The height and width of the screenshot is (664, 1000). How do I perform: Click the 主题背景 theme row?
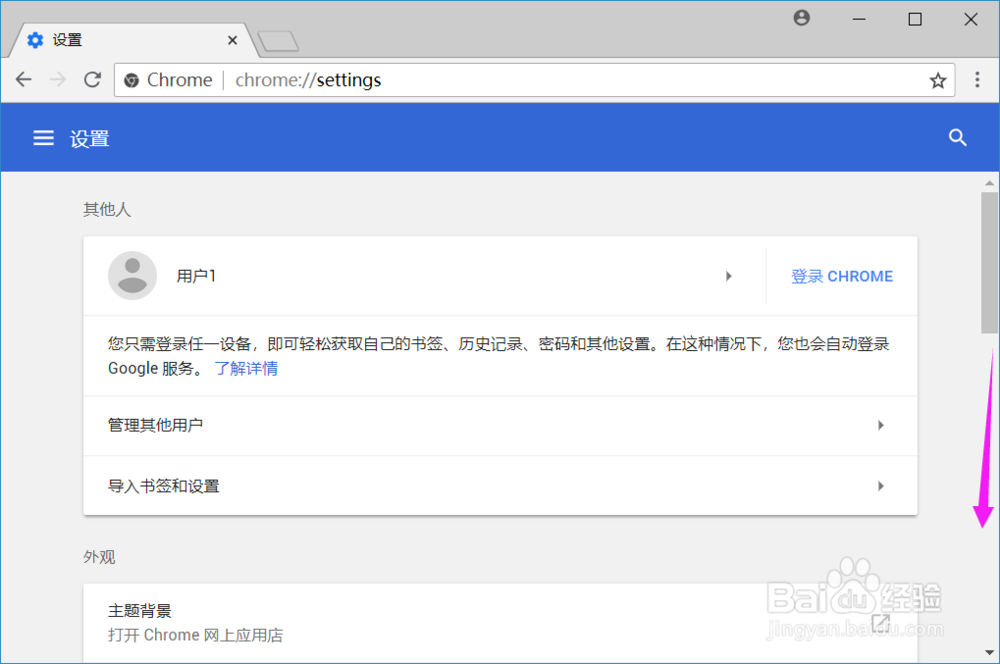(x=501, y=623)
